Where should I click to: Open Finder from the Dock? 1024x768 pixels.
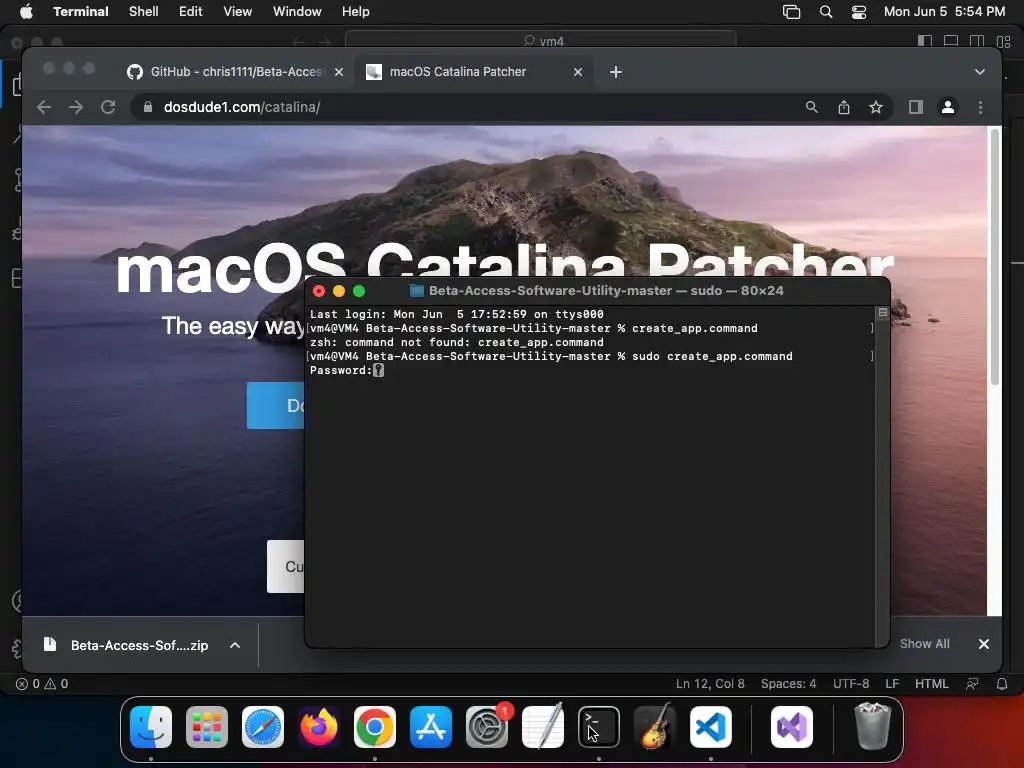[x=151, y=727]
